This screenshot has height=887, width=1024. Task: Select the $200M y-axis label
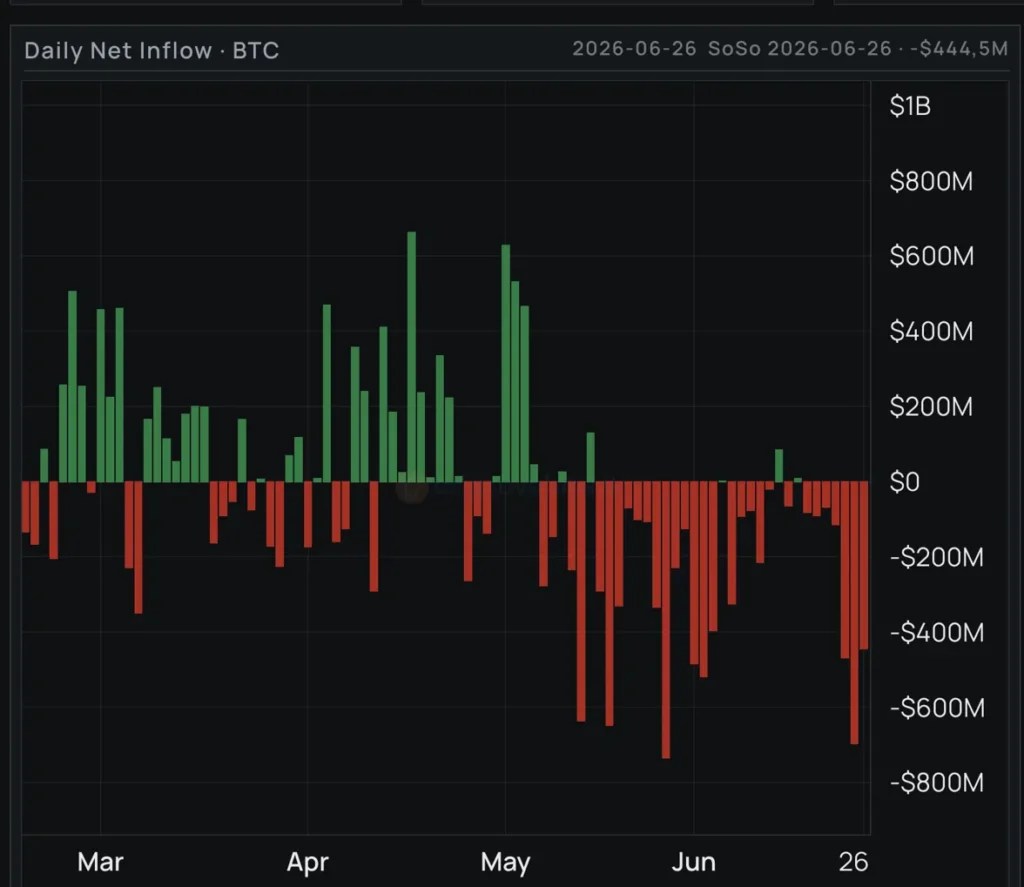point(931,406)
